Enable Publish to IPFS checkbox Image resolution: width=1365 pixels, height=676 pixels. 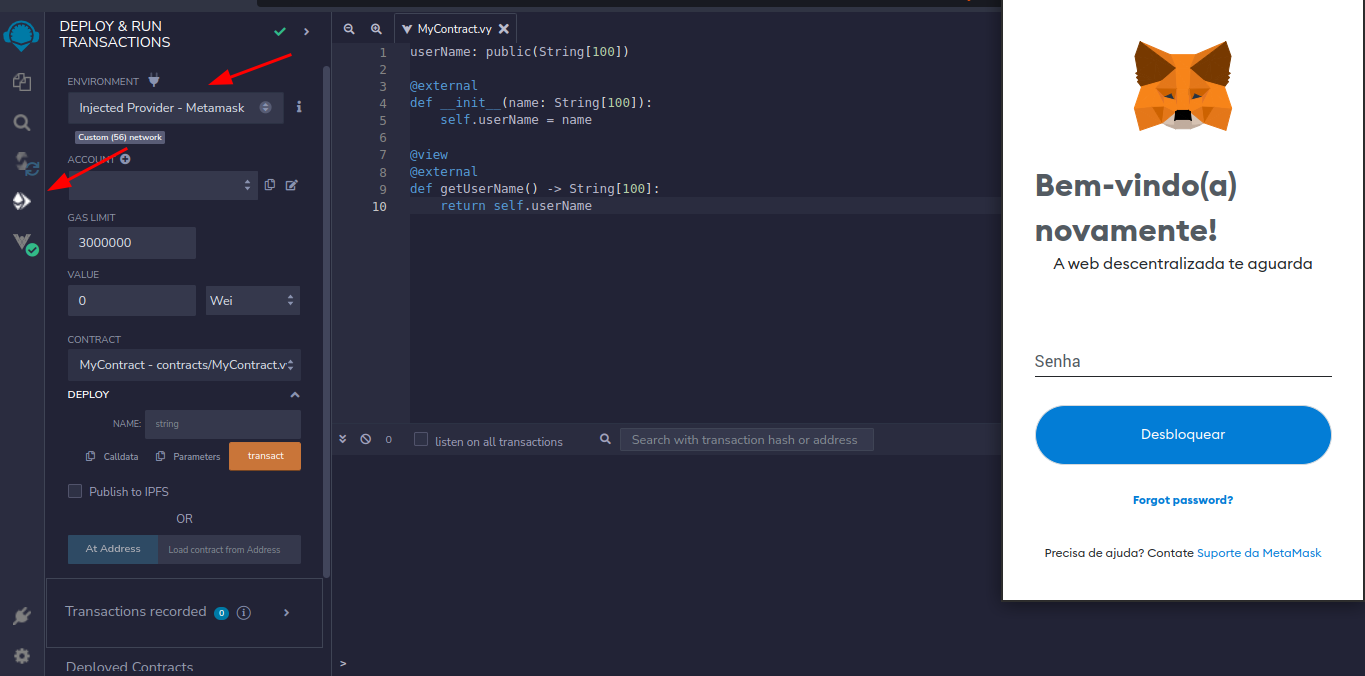pyautogui.click(x=75, y=491)
